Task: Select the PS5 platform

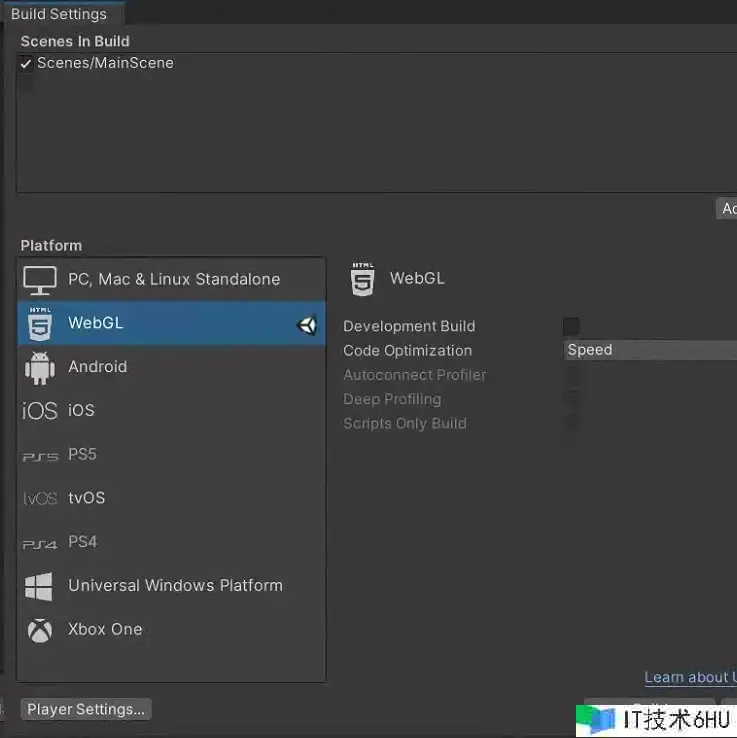Action: pyautogui.click(x=171, y=455)
